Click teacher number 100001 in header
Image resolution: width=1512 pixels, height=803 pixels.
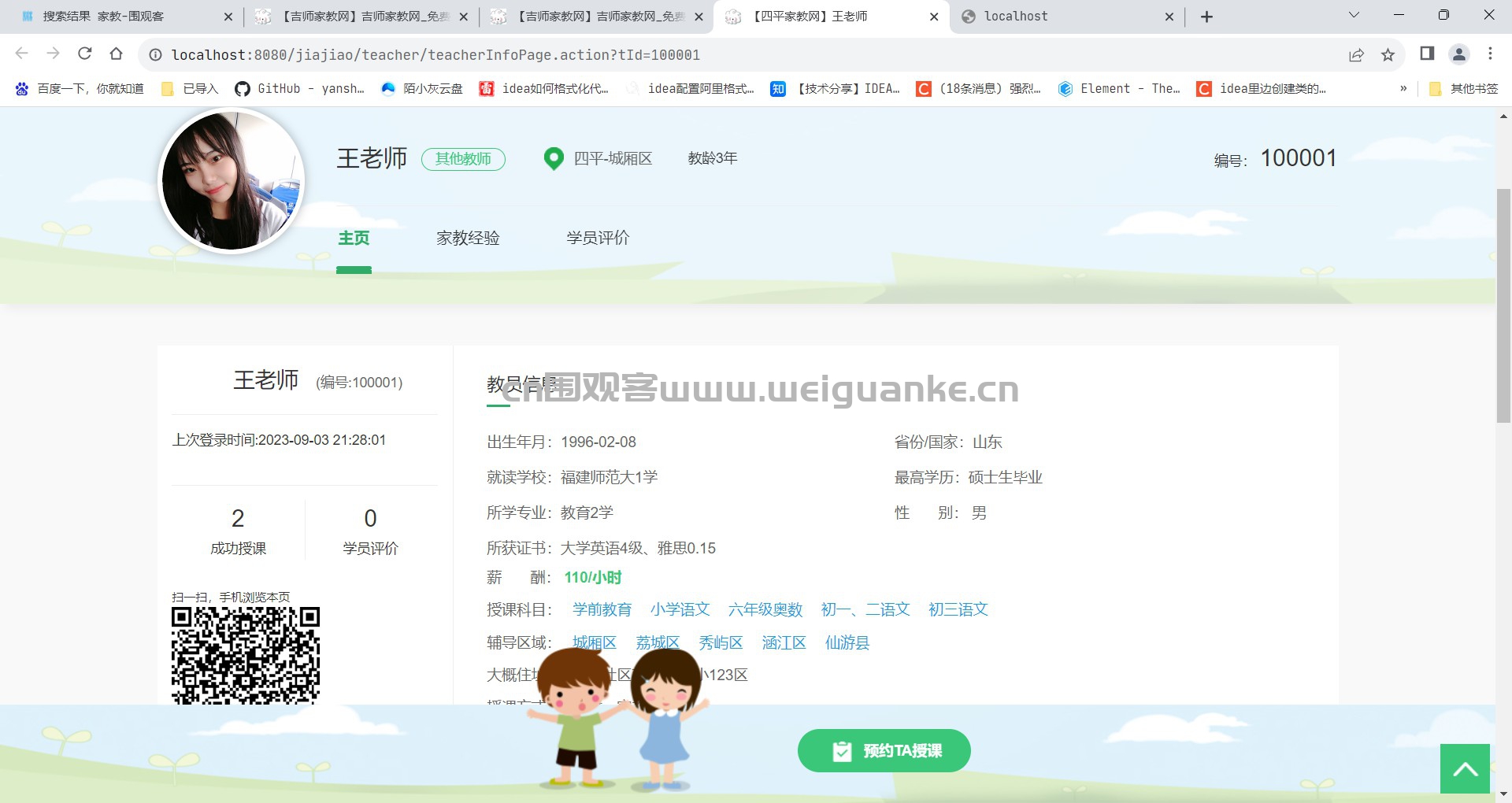click(x=1299, y=158)
